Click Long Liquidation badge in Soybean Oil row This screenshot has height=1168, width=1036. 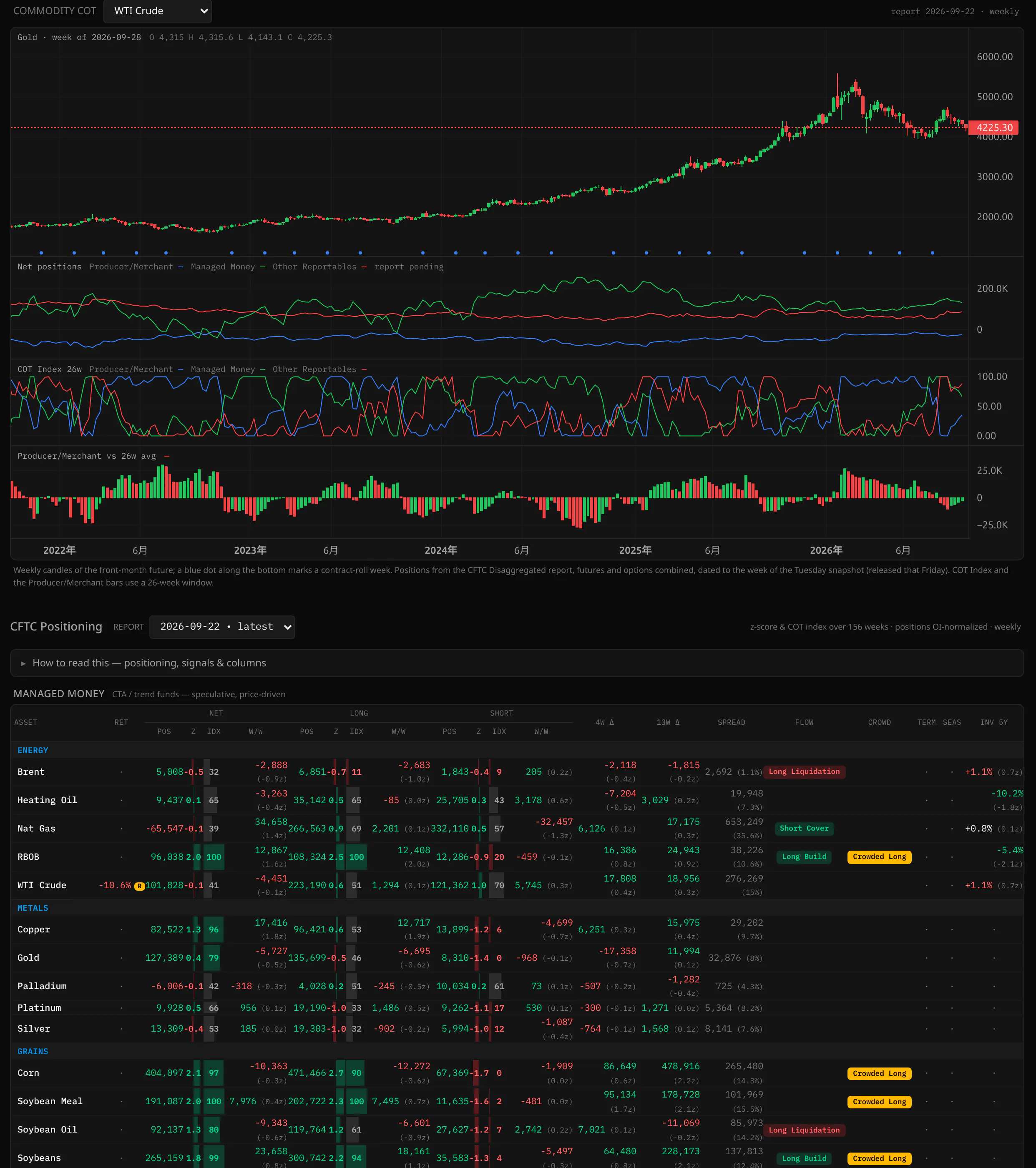pos(804,1130)
